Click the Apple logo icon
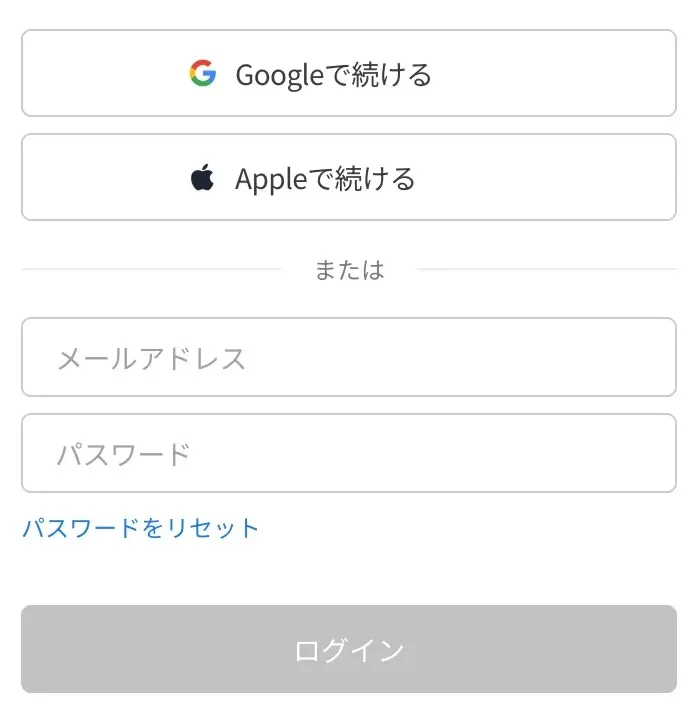The width and height of the screenshot is (692, 716). pyautogui.click(x=203, y=178)
